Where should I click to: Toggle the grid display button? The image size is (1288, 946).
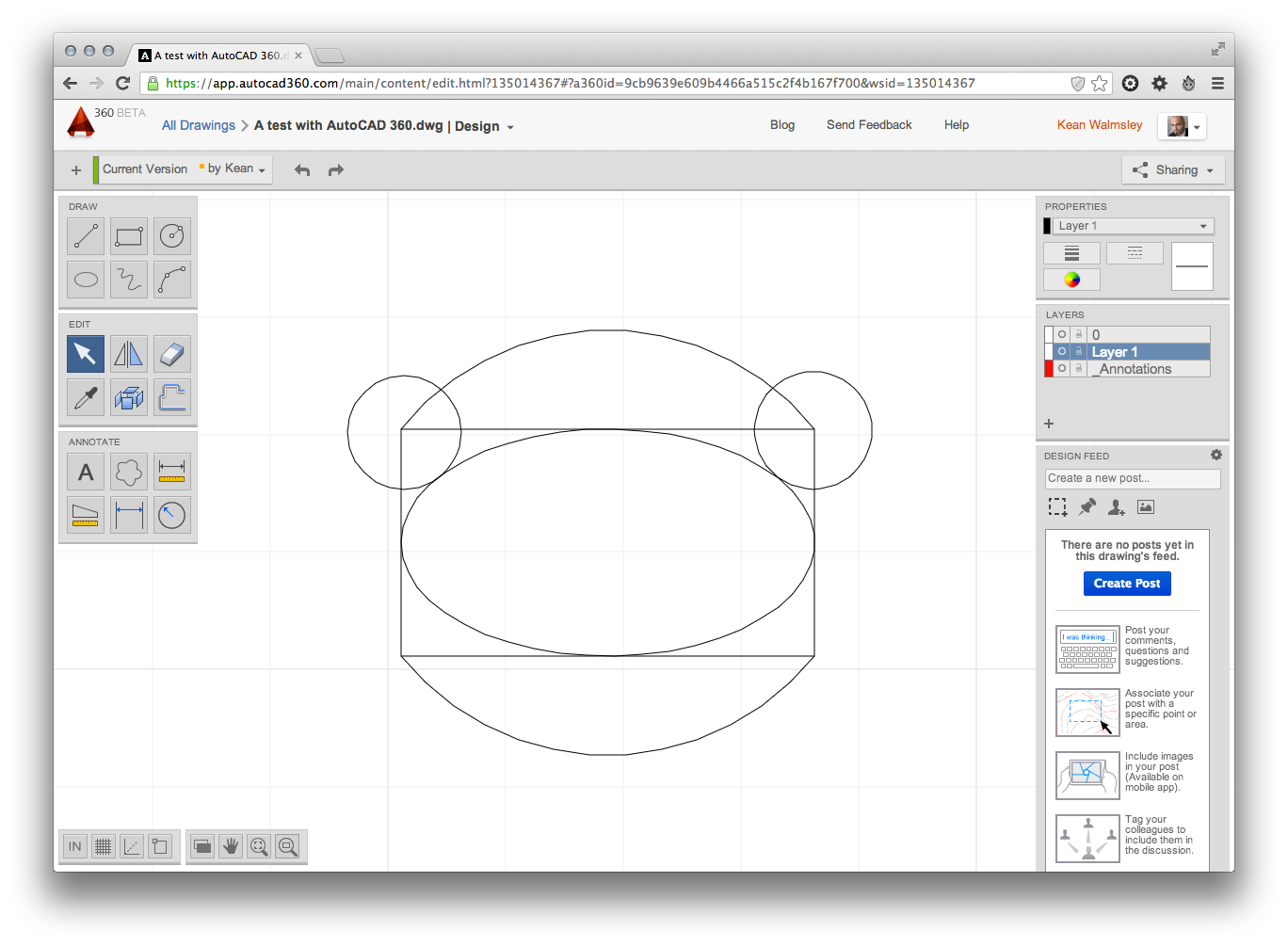104,846
